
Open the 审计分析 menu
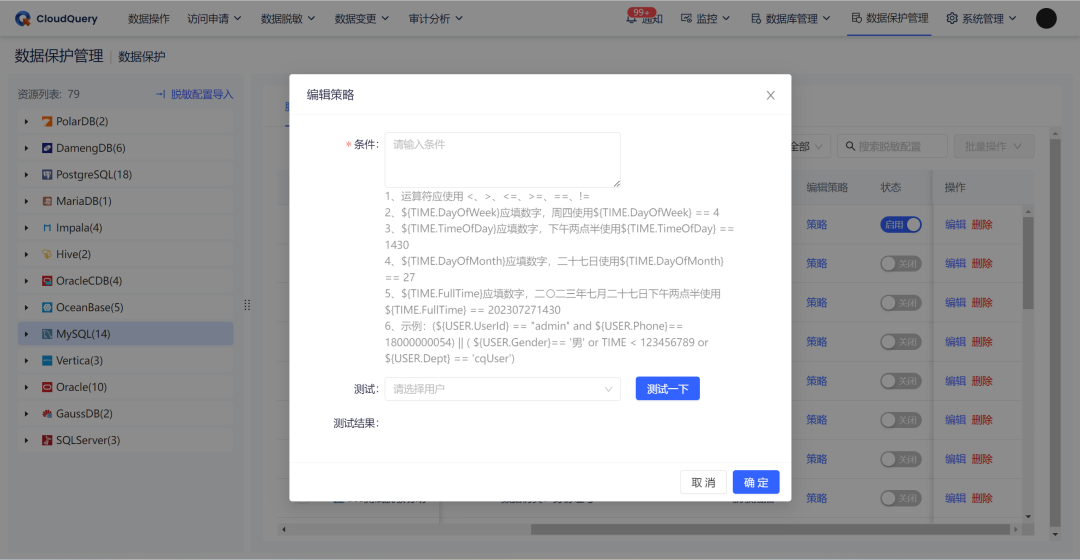click(x=435, y=19)
